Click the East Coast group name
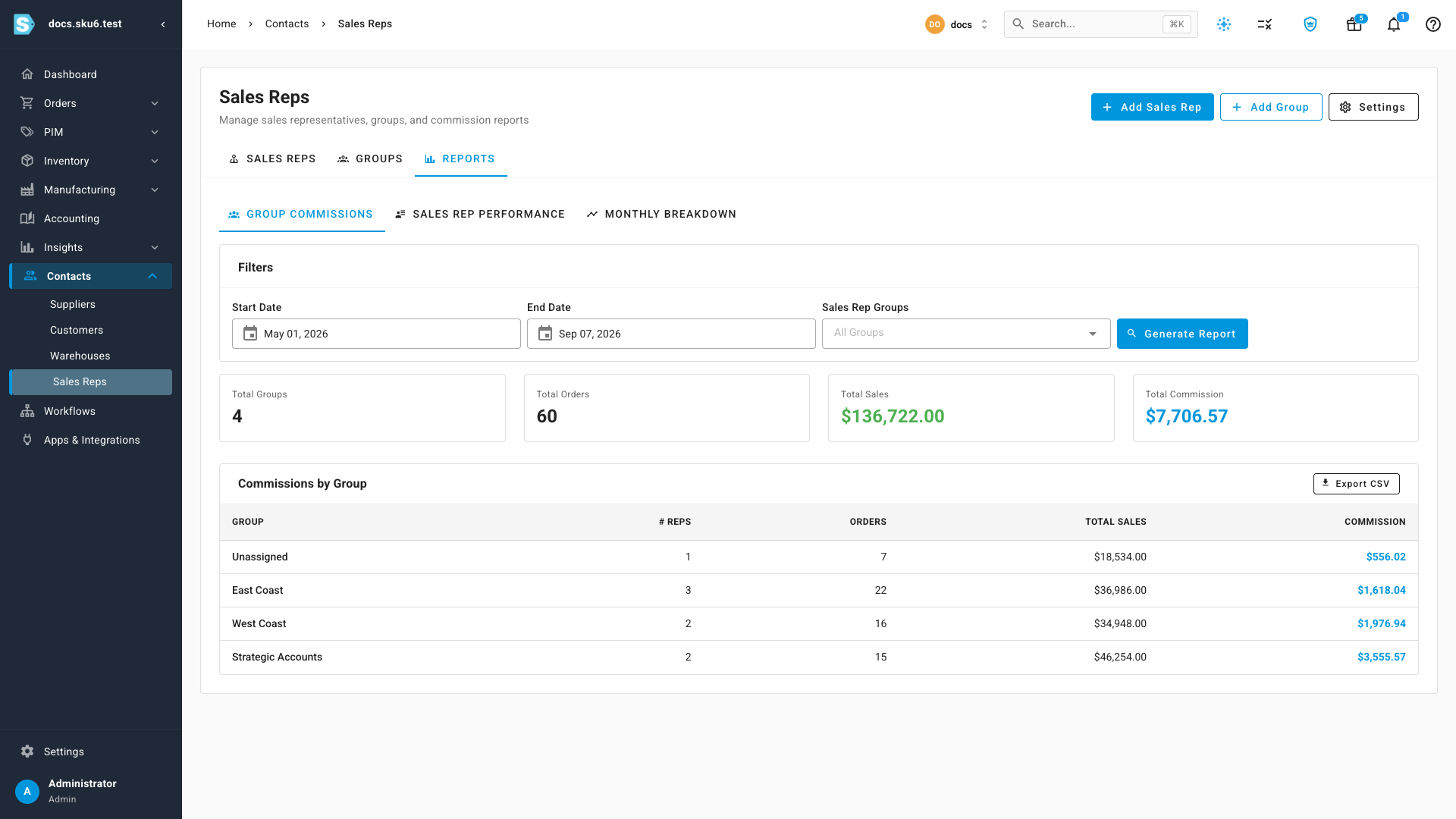 coord(257,590)
